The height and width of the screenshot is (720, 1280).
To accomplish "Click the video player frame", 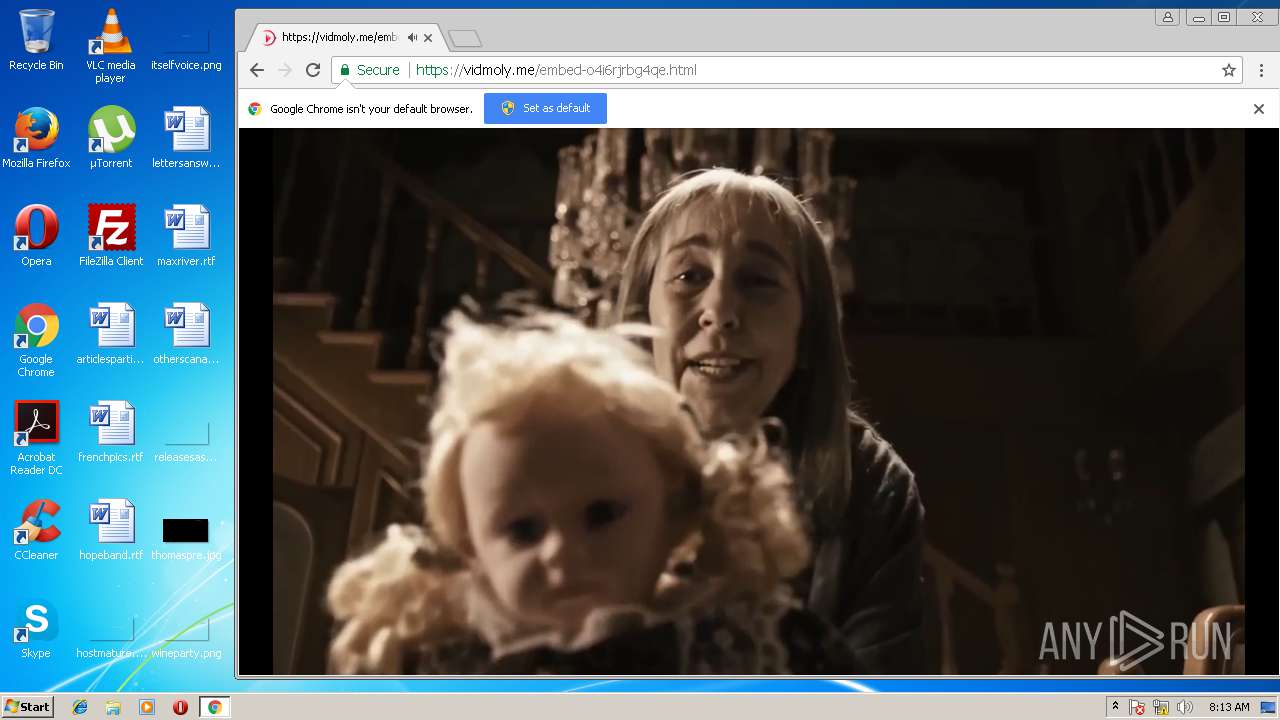I will pos(759,402).
